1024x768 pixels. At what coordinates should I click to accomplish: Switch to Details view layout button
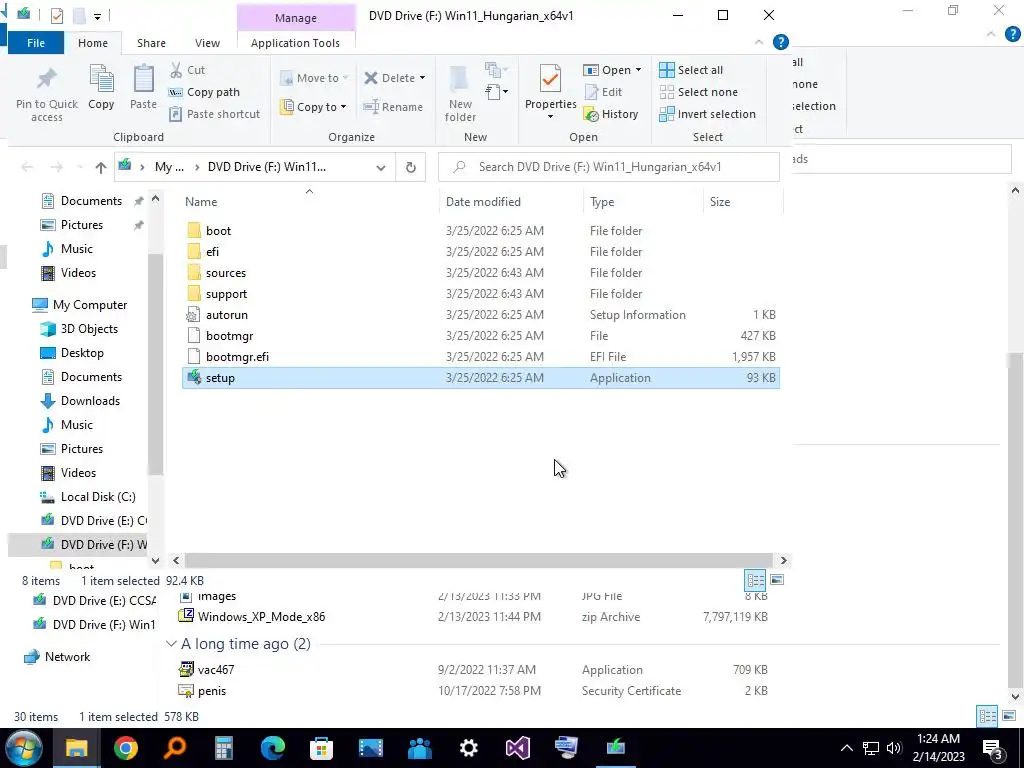click(755, 580)
